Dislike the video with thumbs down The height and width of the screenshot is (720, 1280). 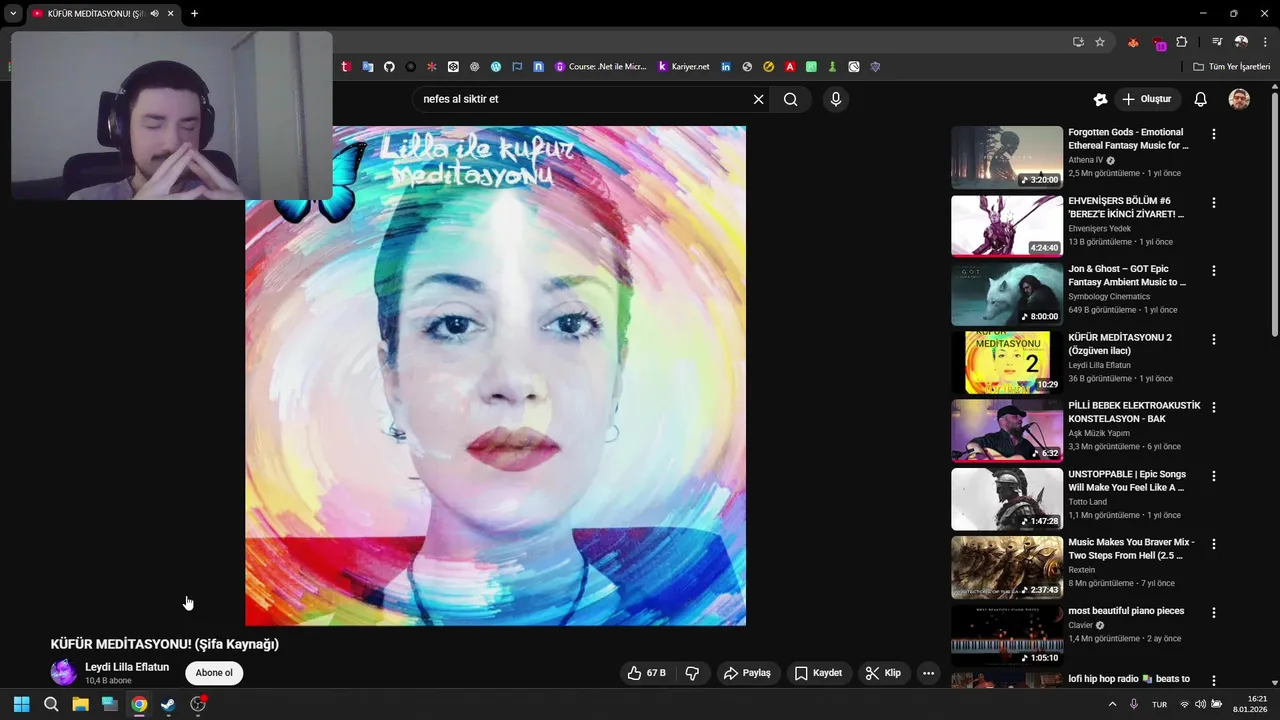pyautogui.click(x=692, y=673)
